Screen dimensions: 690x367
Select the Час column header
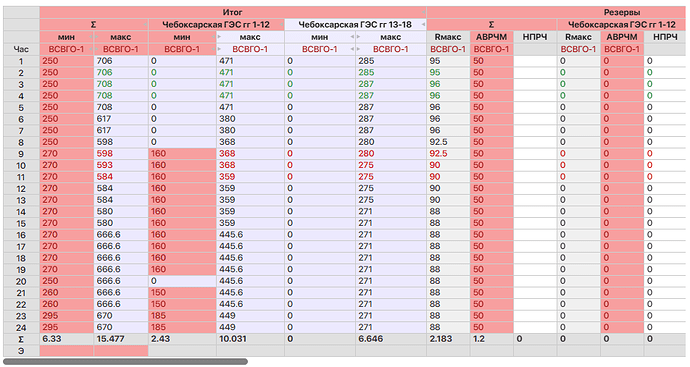click(x=21, y=49)
